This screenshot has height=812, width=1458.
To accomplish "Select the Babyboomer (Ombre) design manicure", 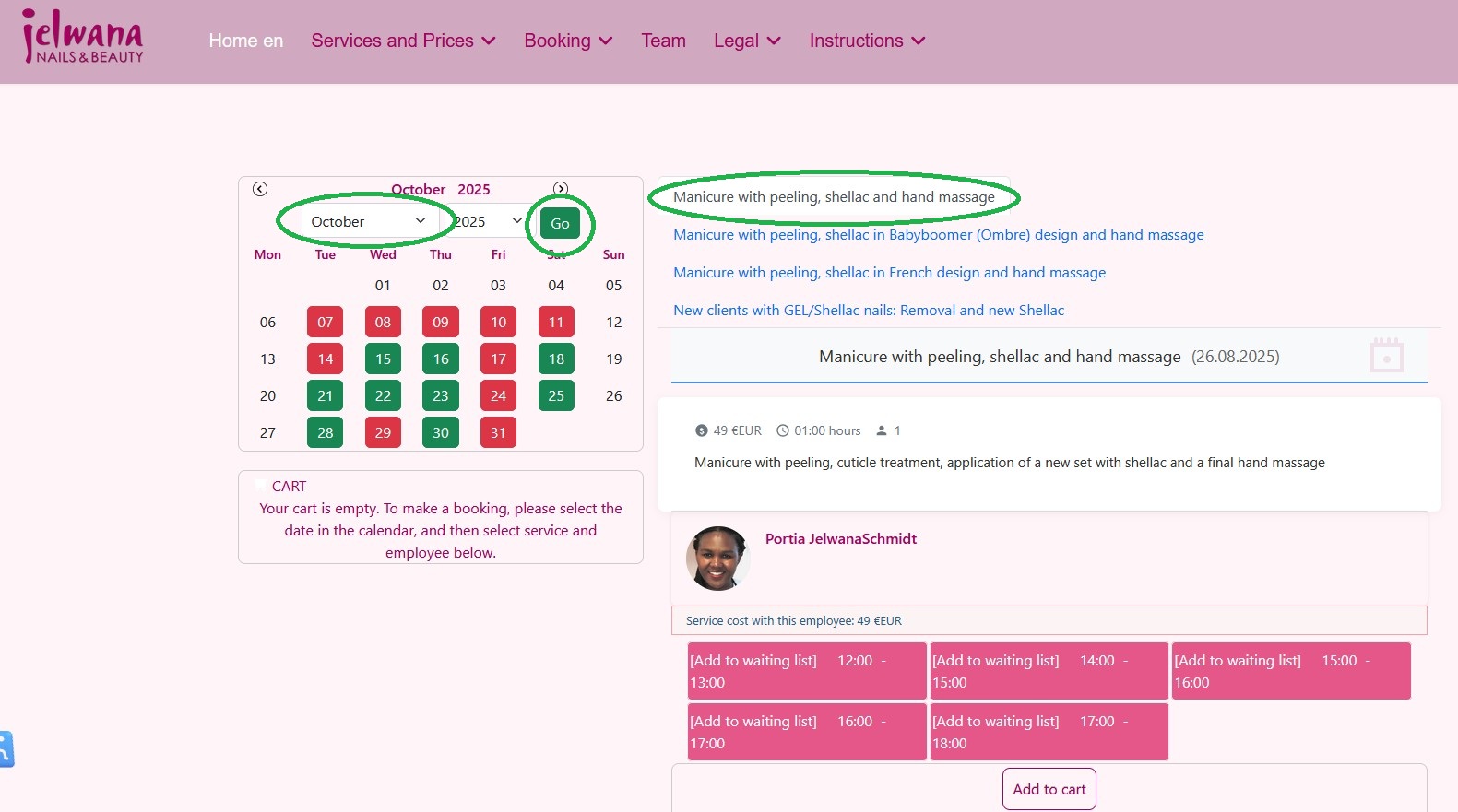I will click(x=938, y=235).
